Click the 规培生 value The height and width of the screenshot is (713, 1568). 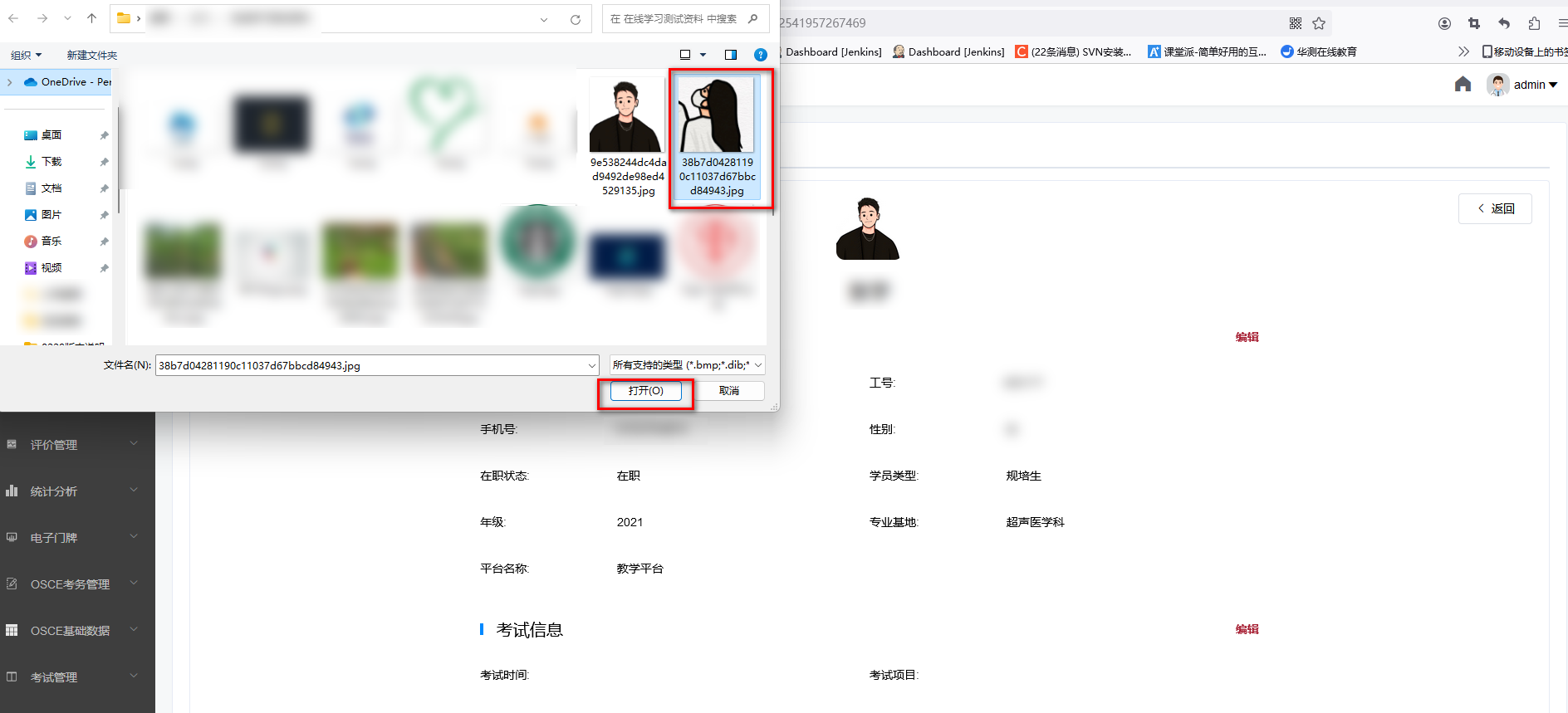pyautogui.click(x=1023, y=476)
